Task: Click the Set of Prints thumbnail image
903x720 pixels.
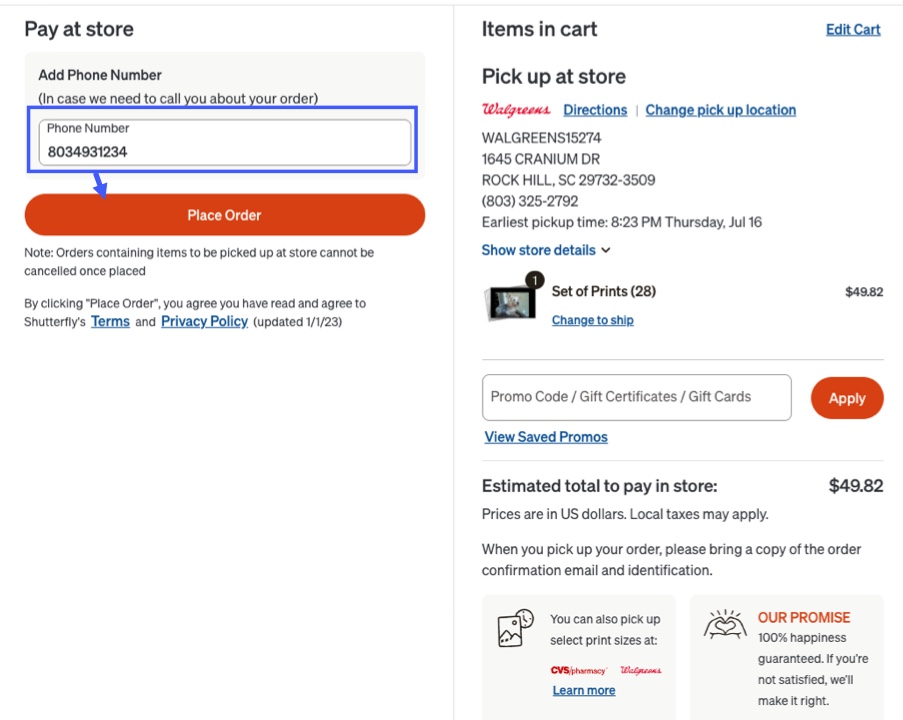Action: pyautogui.click(x=510, y=304)
